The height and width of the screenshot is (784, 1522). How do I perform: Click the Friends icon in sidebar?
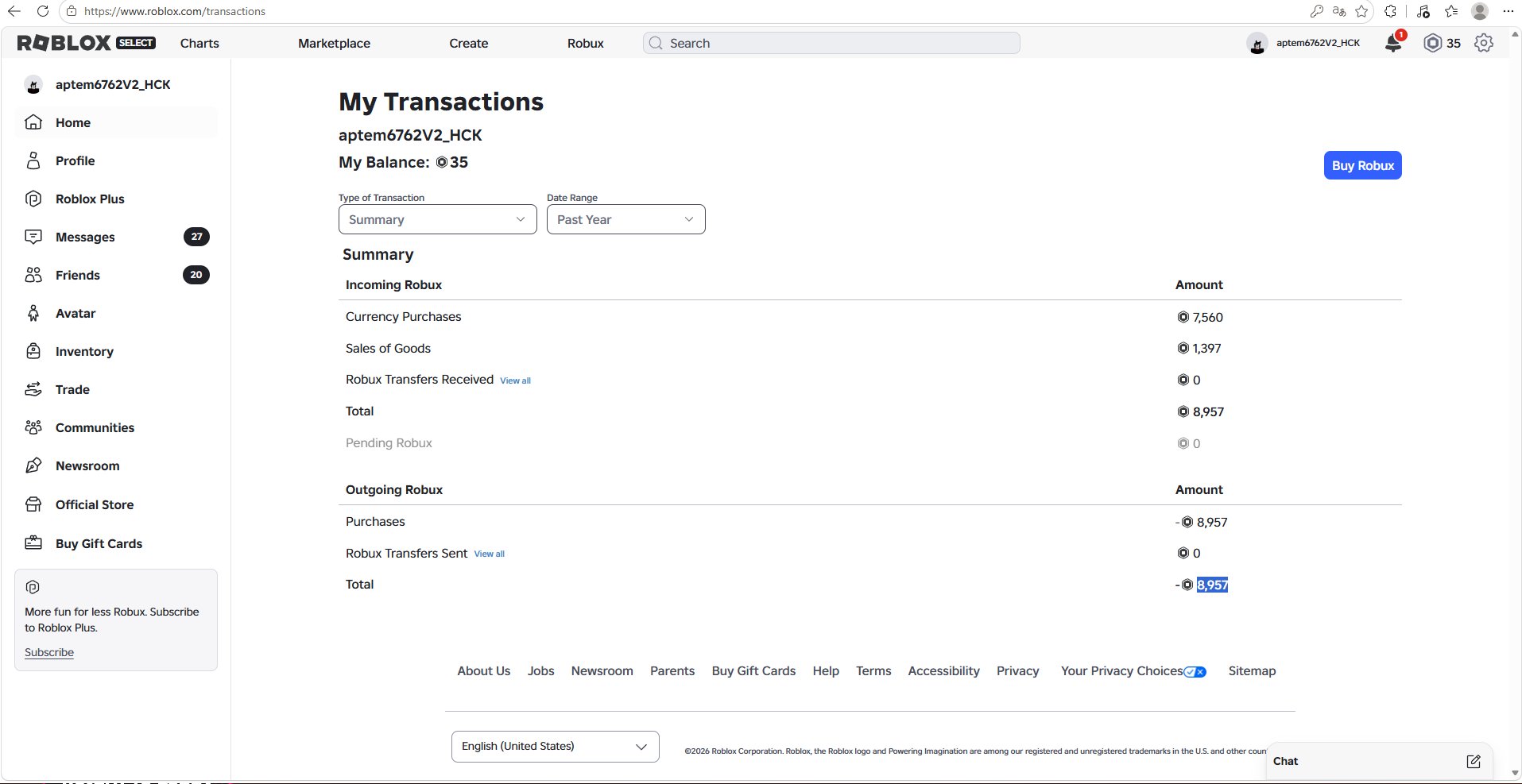pos(33,275)
